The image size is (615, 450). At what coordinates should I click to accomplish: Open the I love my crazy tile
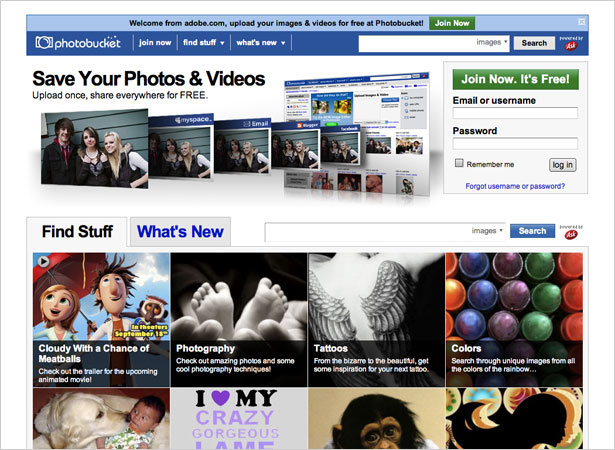(239, 419)
